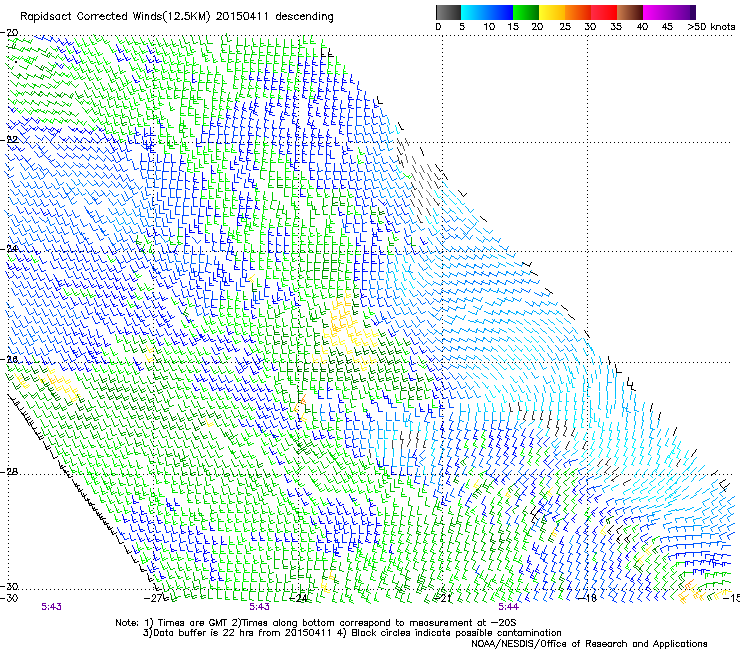Click the "-15" longitude label at bottom right
740x650 pixels.
pos(731,598)
